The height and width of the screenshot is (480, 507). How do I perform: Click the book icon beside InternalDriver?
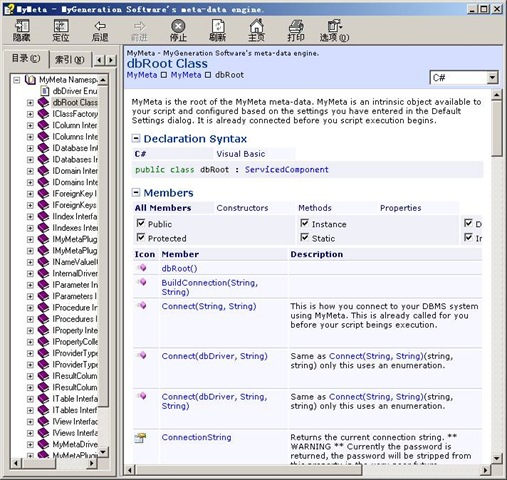tap(43, 273)
